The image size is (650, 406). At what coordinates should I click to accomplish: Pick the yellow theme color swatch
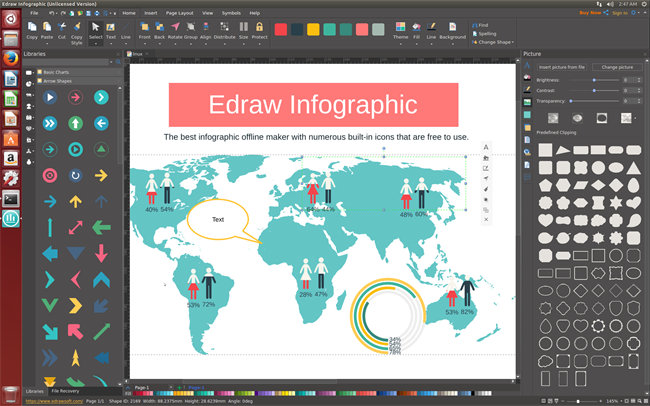[x=312, y=30]
